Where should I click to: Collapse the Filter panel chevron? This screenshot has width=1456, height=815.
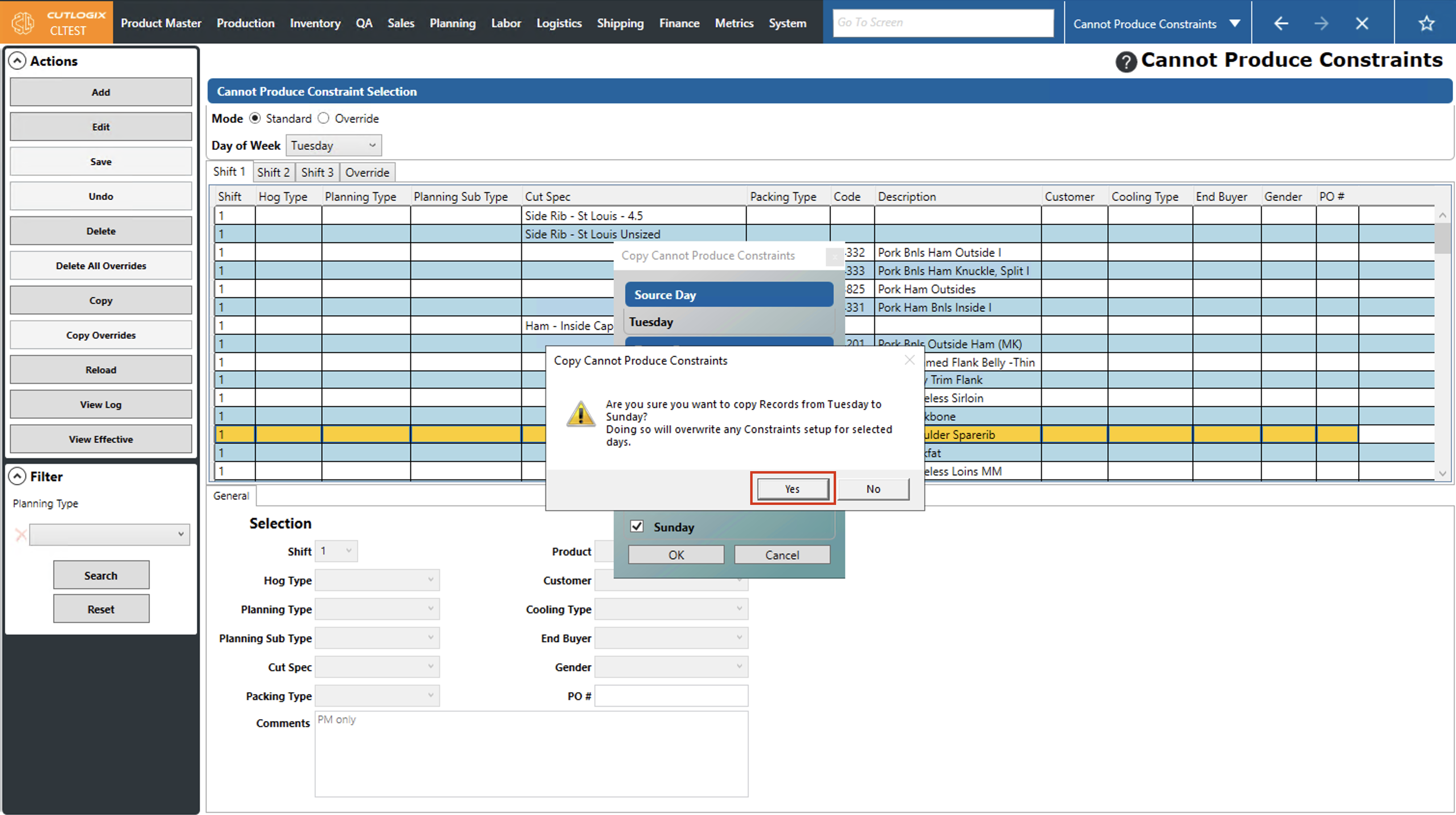[x=17, y=476]
